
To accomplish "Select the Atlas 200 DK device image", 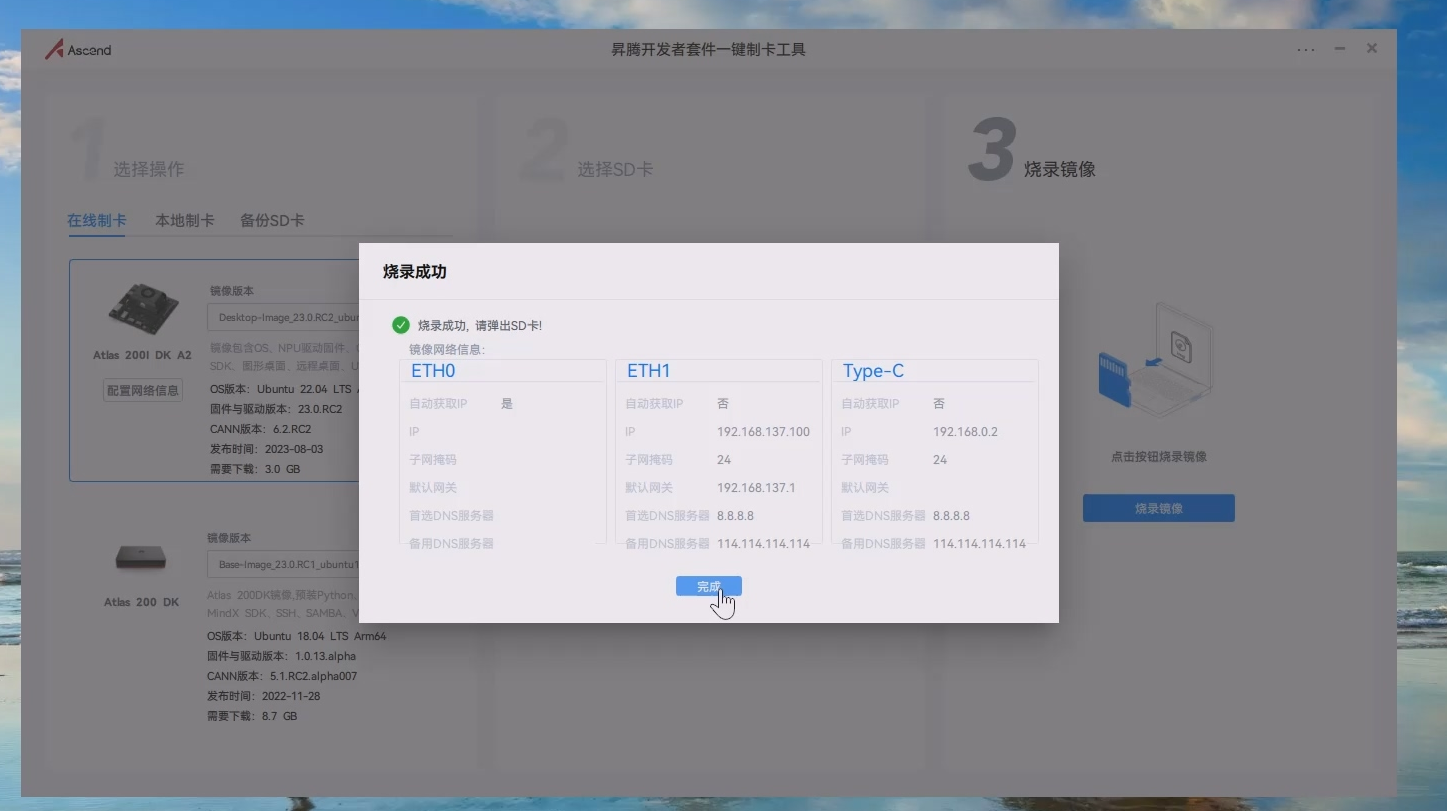I will click(x=141, y=557).
